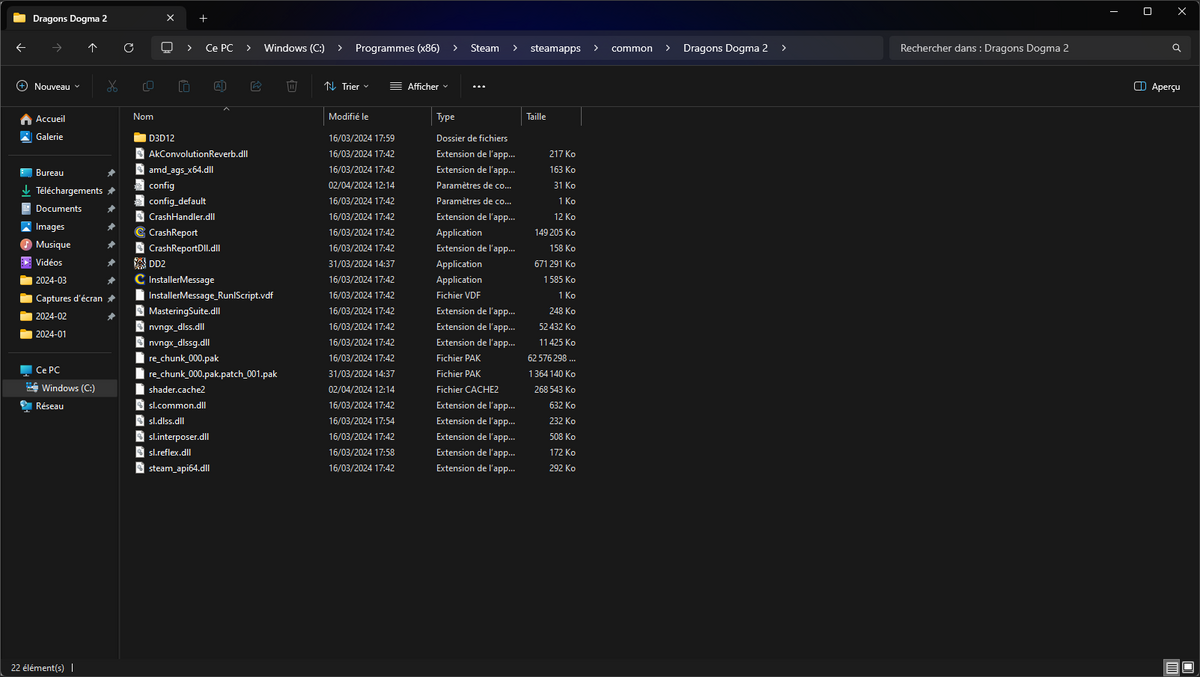Click the Cut scissors icon
Viewport: 1200px width, 677px height.
point(112,87)
